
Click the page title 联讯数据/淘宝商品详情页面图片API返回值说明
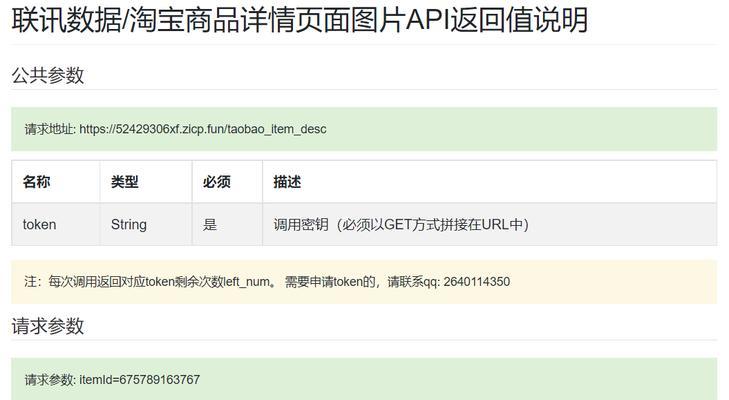[x=299, y=20]
